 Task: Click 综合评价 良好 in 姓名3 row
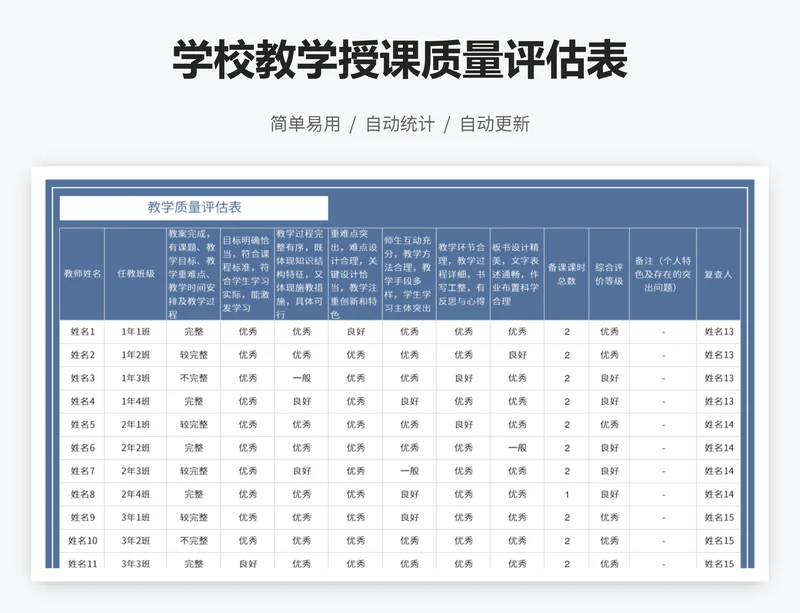(609, 378)
